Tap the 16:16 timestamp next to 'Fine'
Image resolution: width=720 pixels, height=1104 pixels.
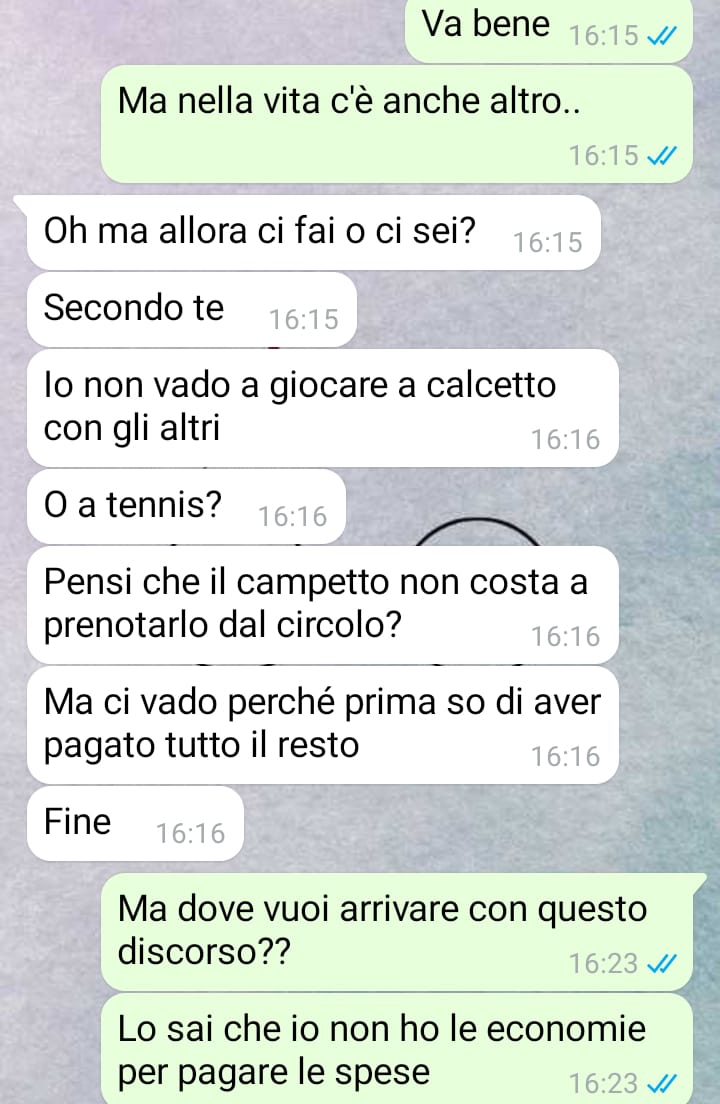click(x=190, y=834)
